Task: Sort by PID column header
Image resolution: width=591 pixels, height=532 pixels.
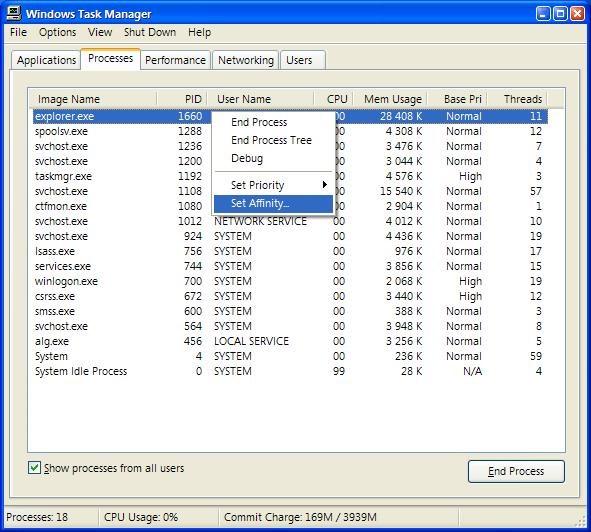Action: point(182,99)
